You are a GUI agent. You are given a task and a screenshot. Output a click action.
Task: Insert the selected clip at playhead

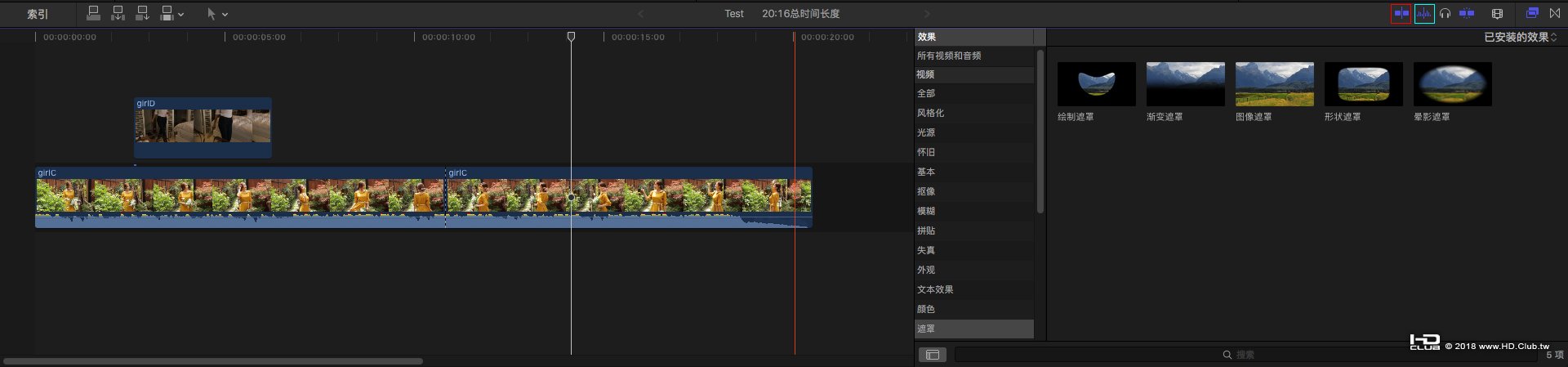click(x=118, y=13)
